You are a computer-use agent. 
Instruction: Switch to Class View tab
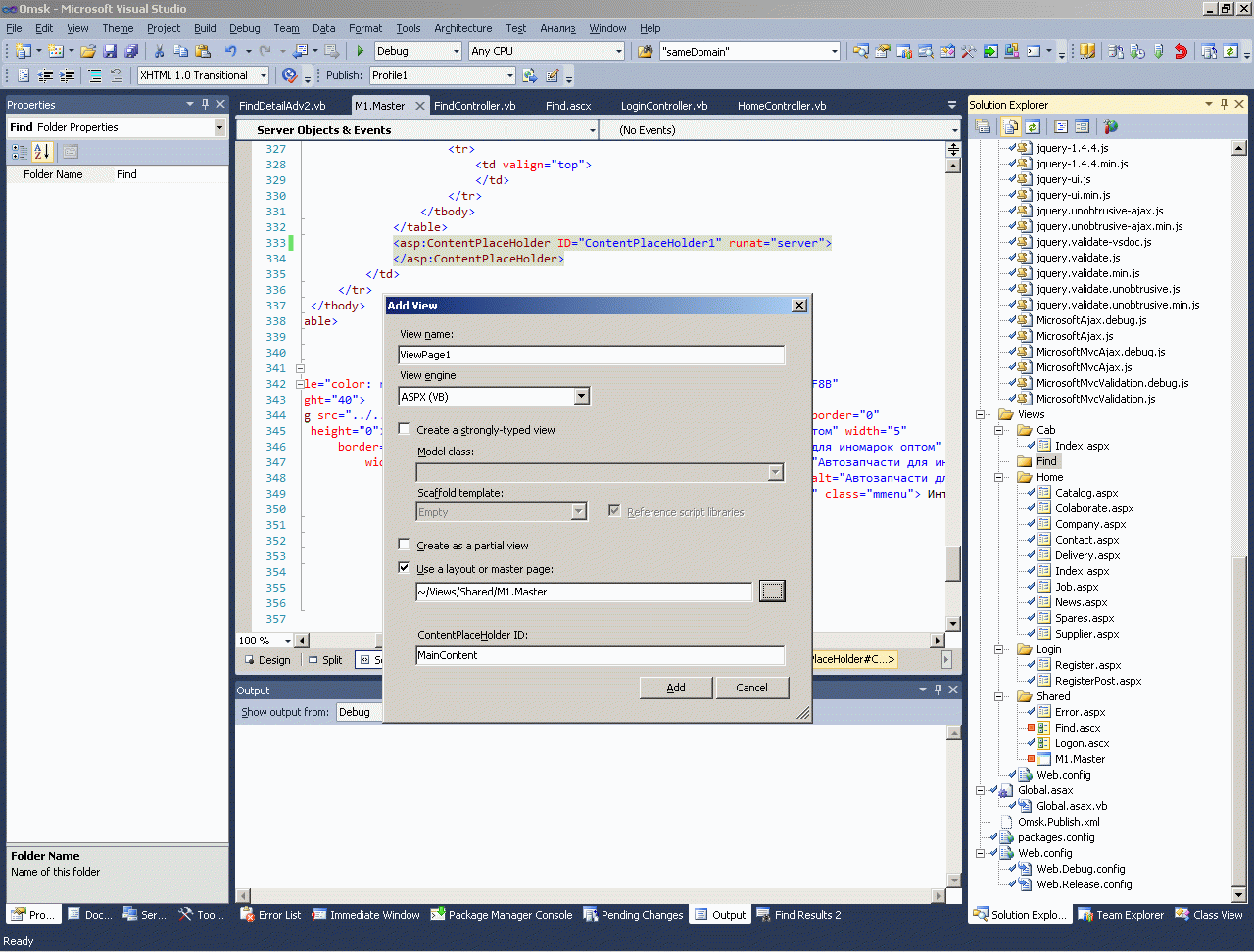(1208, 915)
